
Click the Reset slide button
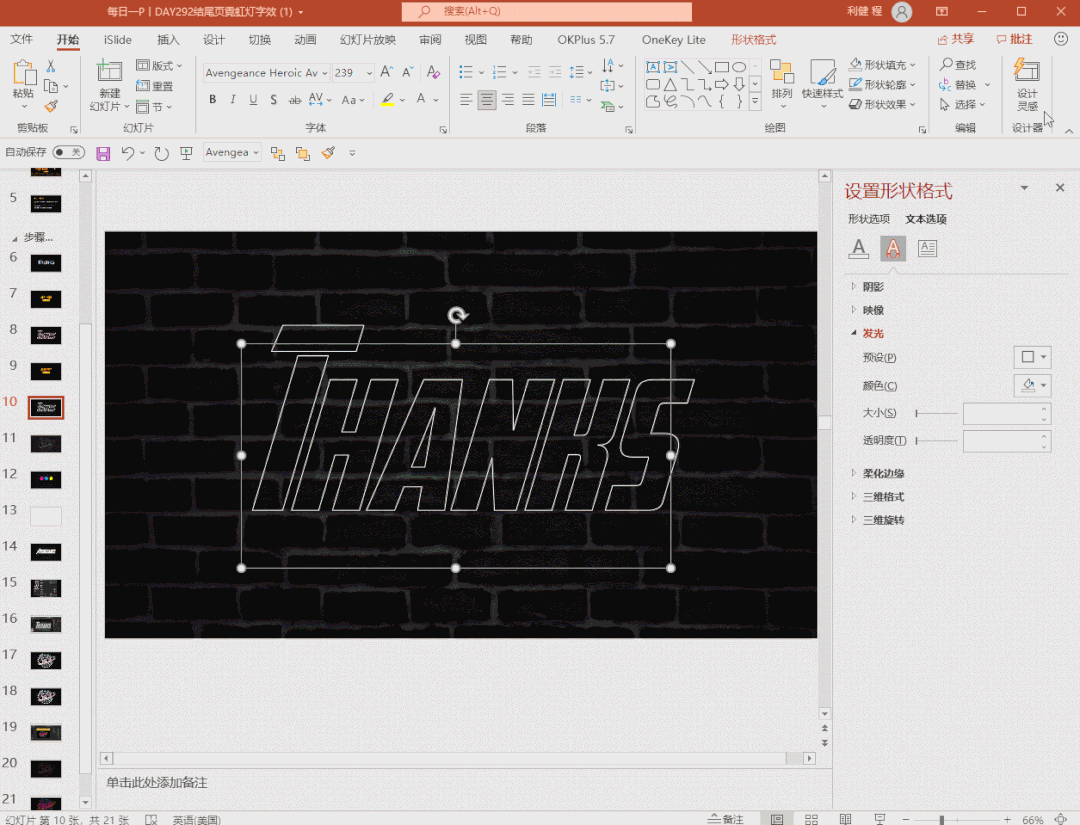(155, 86)
